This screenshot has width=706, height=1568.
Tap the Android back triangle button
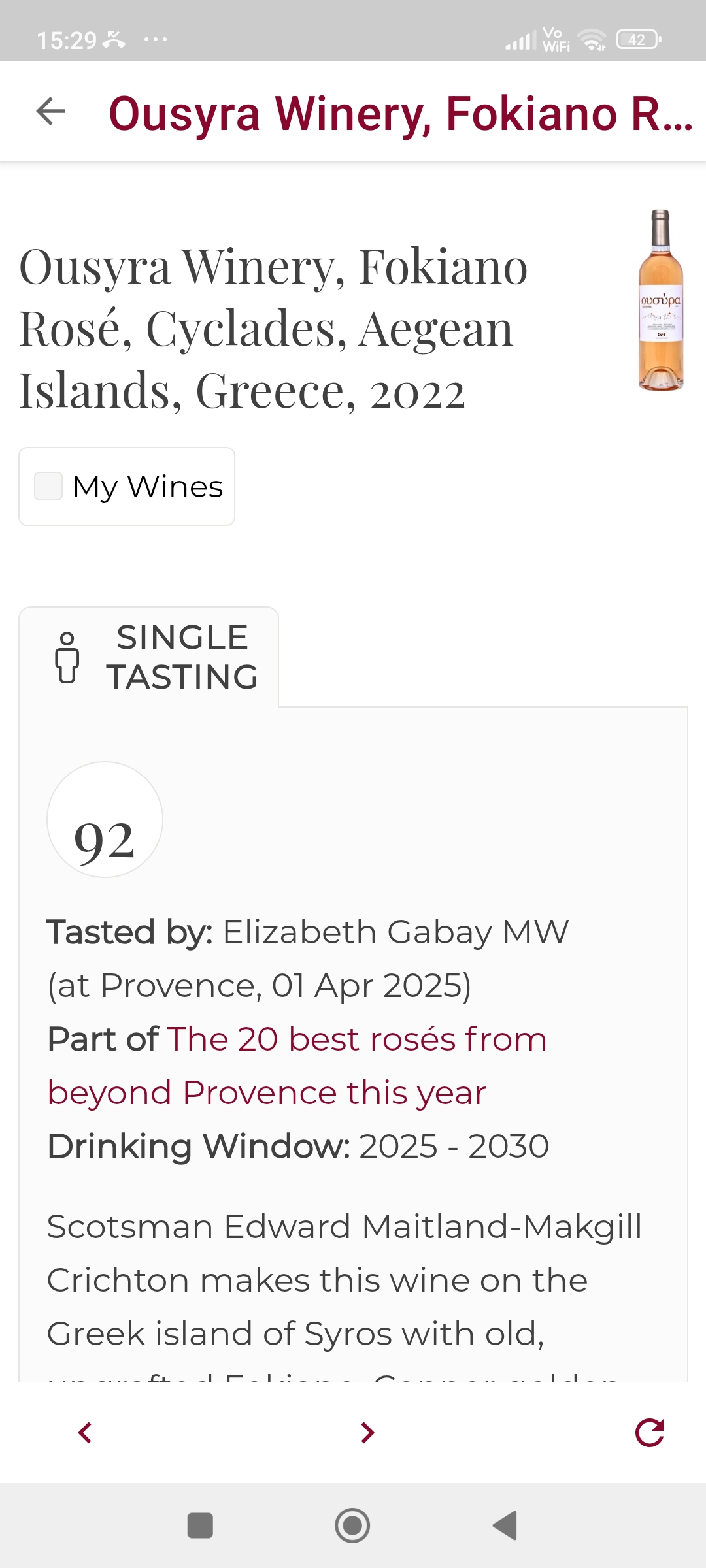click(505, 1526)
